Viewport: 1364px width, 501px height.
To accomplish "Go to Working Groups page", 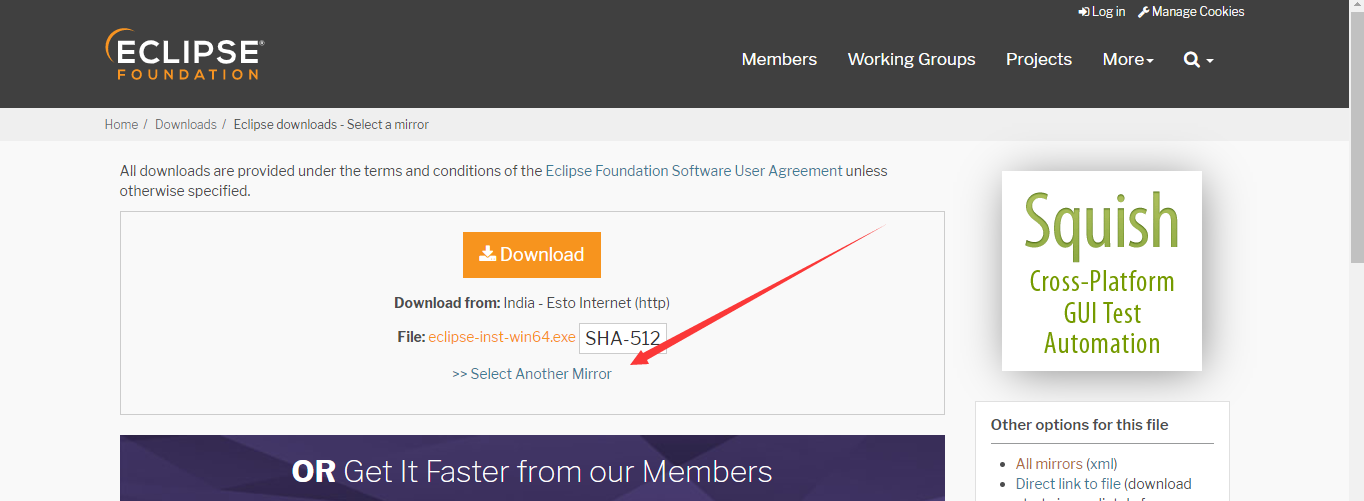I will click(x=911, y=60).
